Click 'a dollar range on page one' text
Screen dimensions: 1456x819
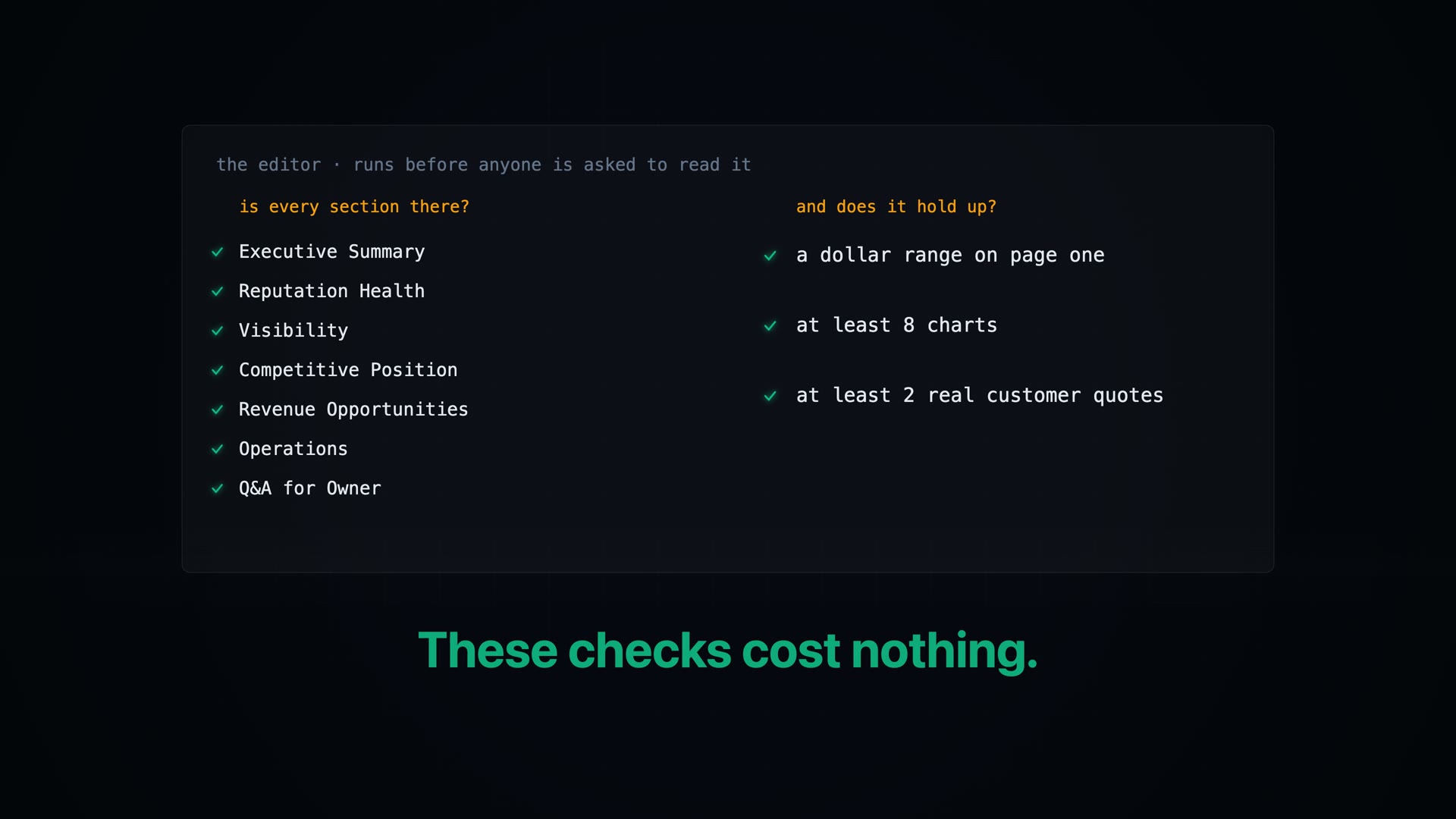coord(950,256)
